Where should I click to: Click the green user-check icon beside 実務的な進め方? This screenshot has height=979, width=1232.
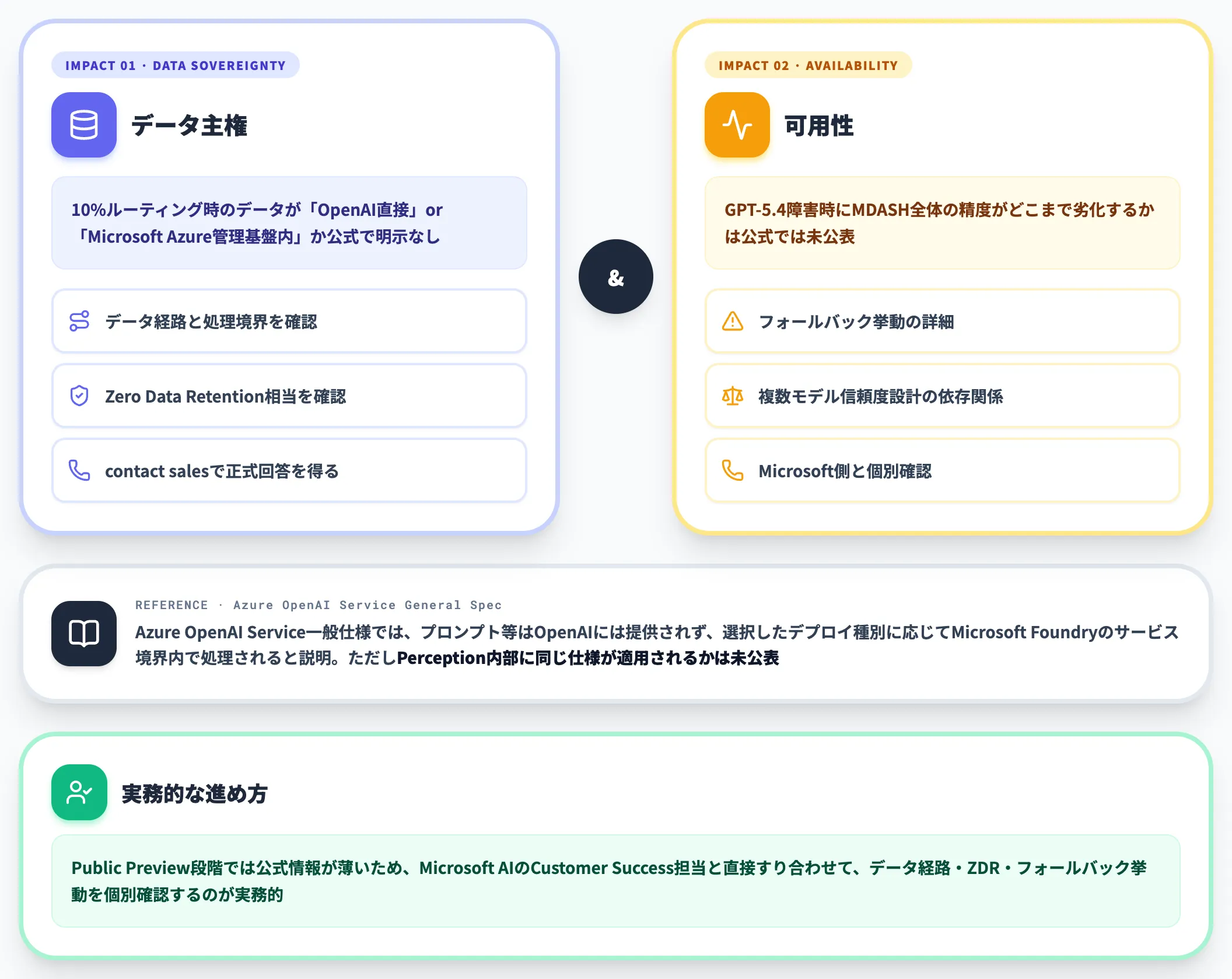coord(79,792)
